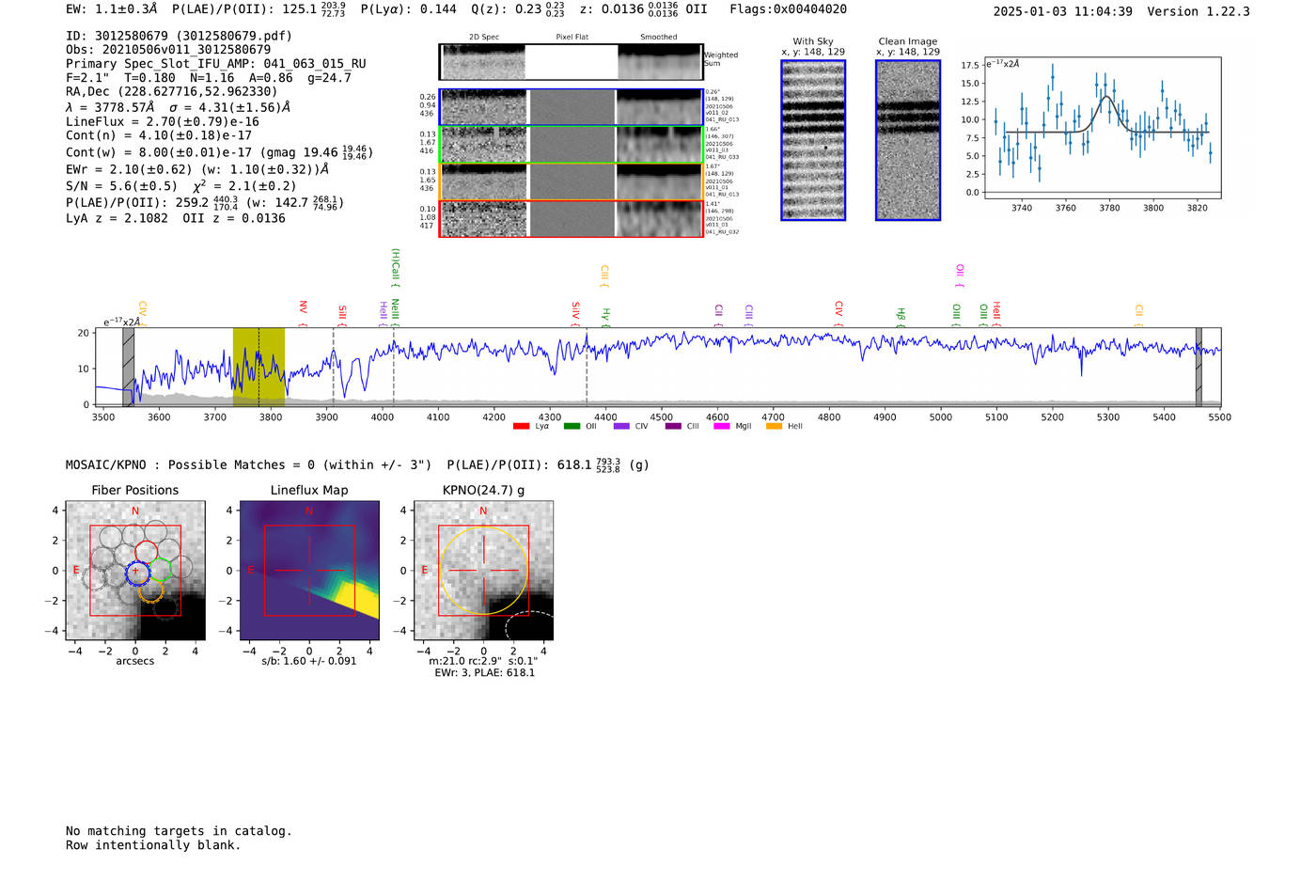
Task: Click the red NV line marker
Action: (303, 313)
